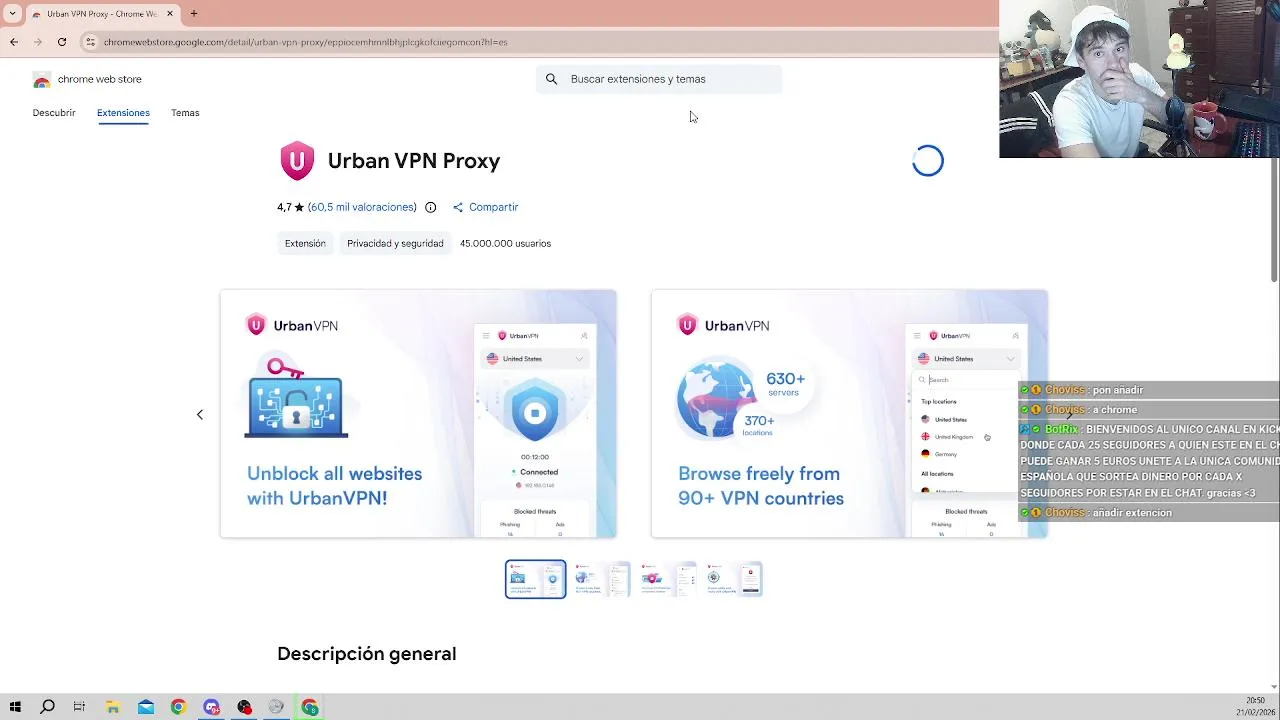Select the chromewebstore URL in address bar

306,42
